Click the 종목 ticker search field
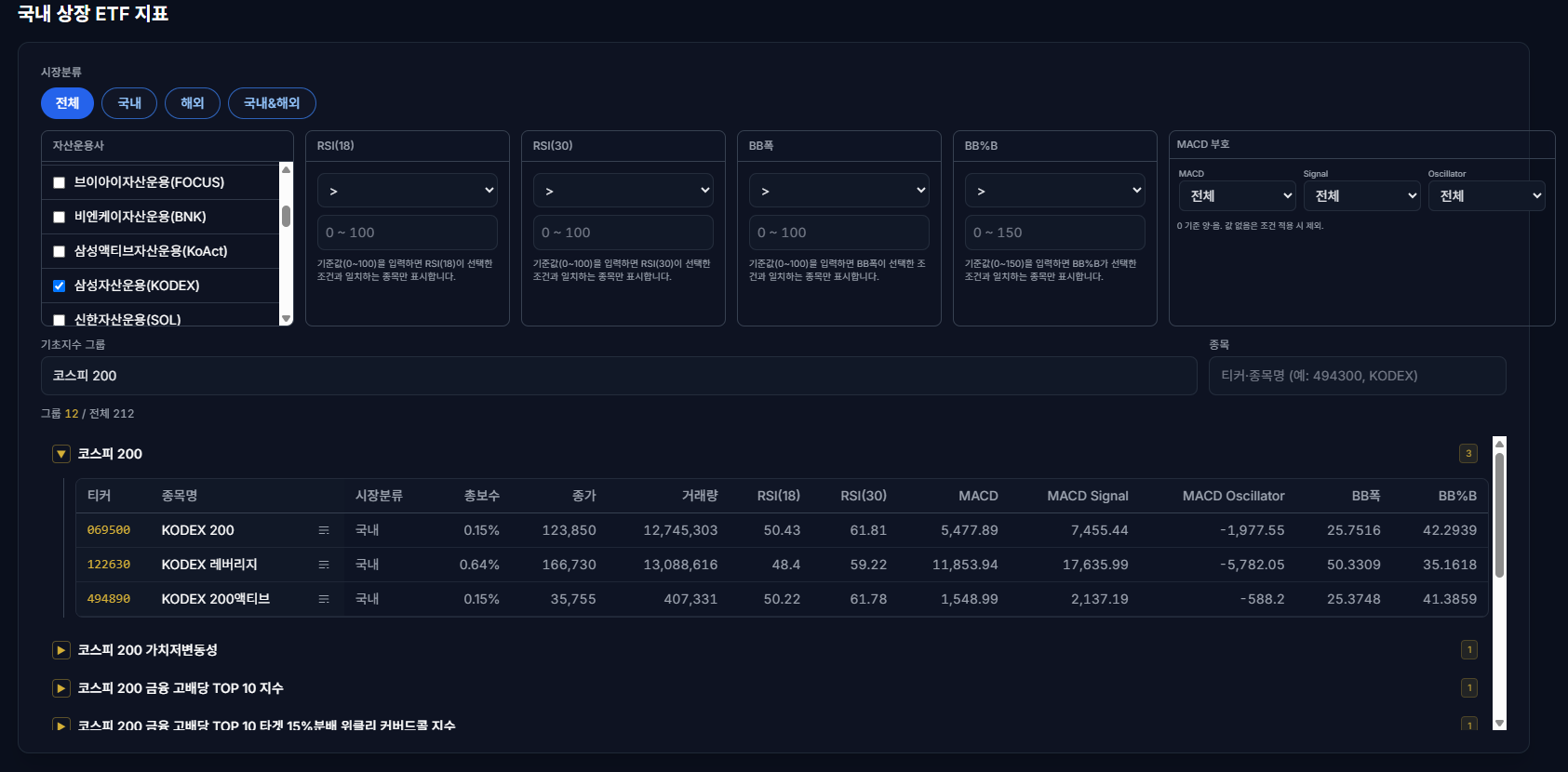 click(1358, 376)
